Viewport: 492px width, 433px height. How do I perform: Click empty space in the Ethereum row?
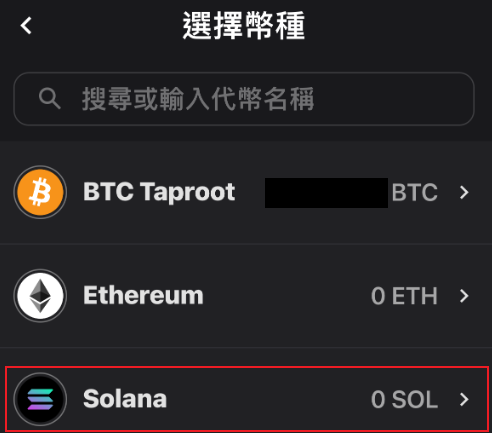point(287,296)
